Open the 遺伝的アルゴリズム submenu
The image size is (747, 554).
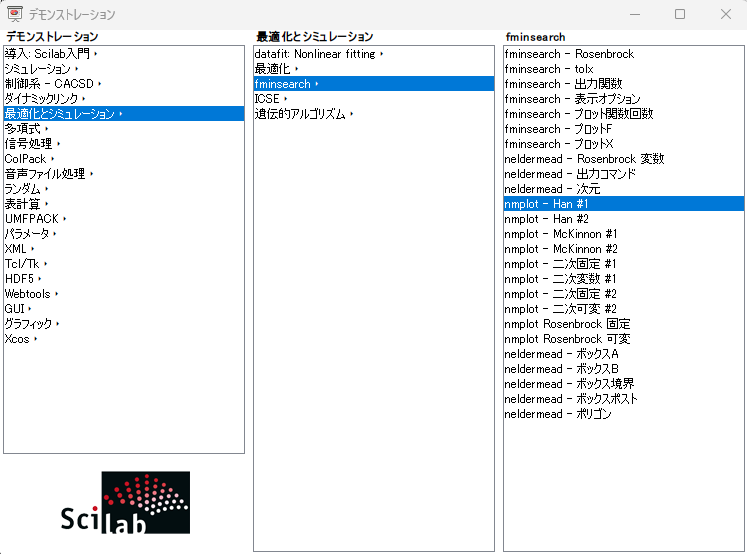pyautogui.click(x=301, y=114)
